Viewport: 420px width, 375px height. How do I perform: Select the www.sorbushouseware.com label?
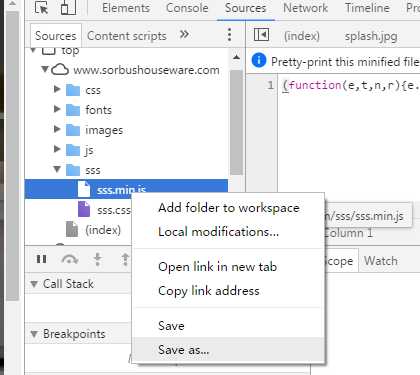[x=146, y=70]
